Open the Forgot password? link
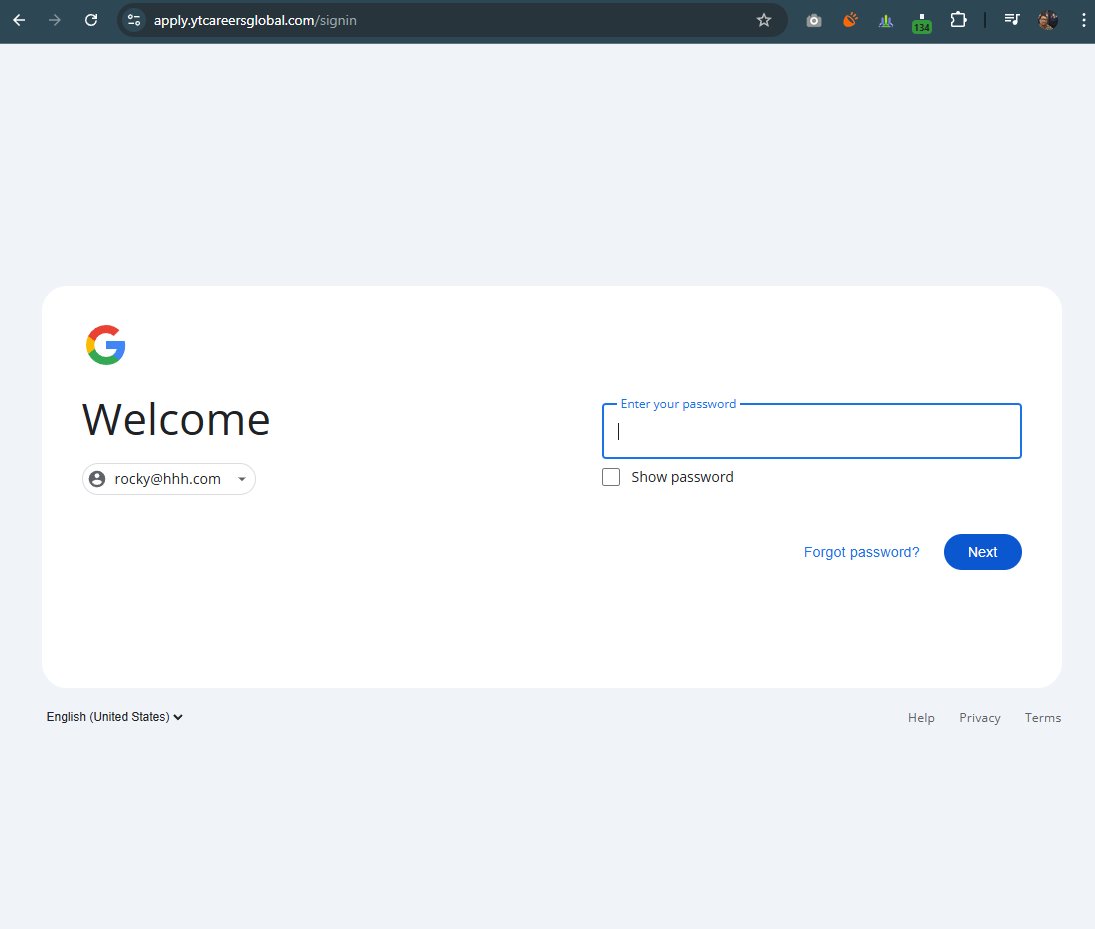This screenshot has width=1095, height=929. 862,553
